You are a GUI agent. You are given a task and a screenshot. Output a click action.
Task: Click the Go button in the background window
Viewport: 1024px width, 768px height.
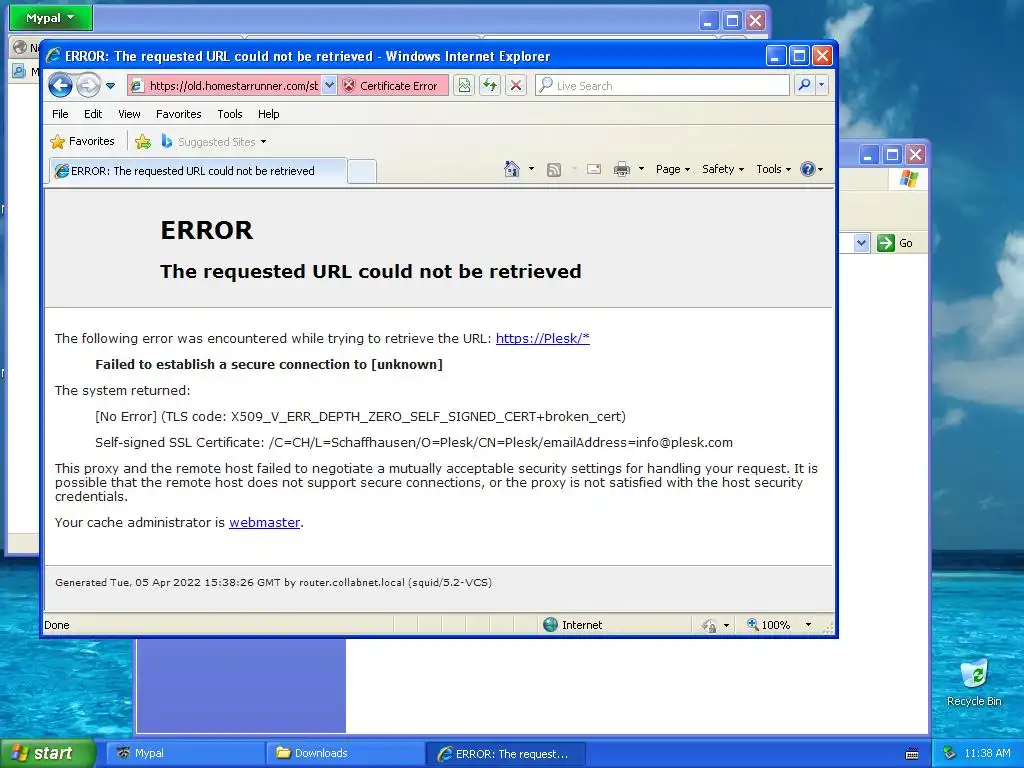click(895, 243)
